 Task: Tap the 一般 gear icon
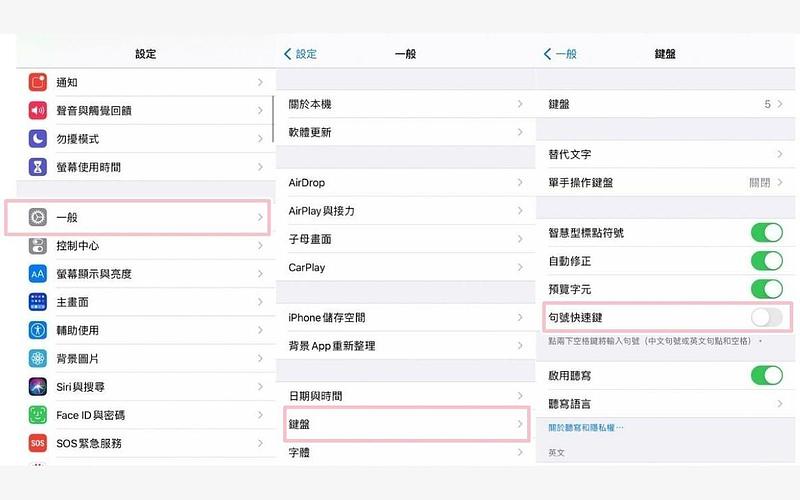(x=38, y=216)
